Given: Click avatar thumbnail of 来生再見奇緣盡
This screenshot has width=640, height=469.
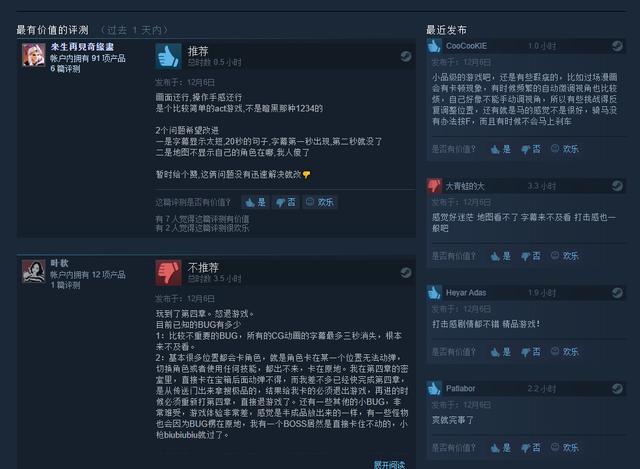Looking at the screenshot, I should pos(33,55).
